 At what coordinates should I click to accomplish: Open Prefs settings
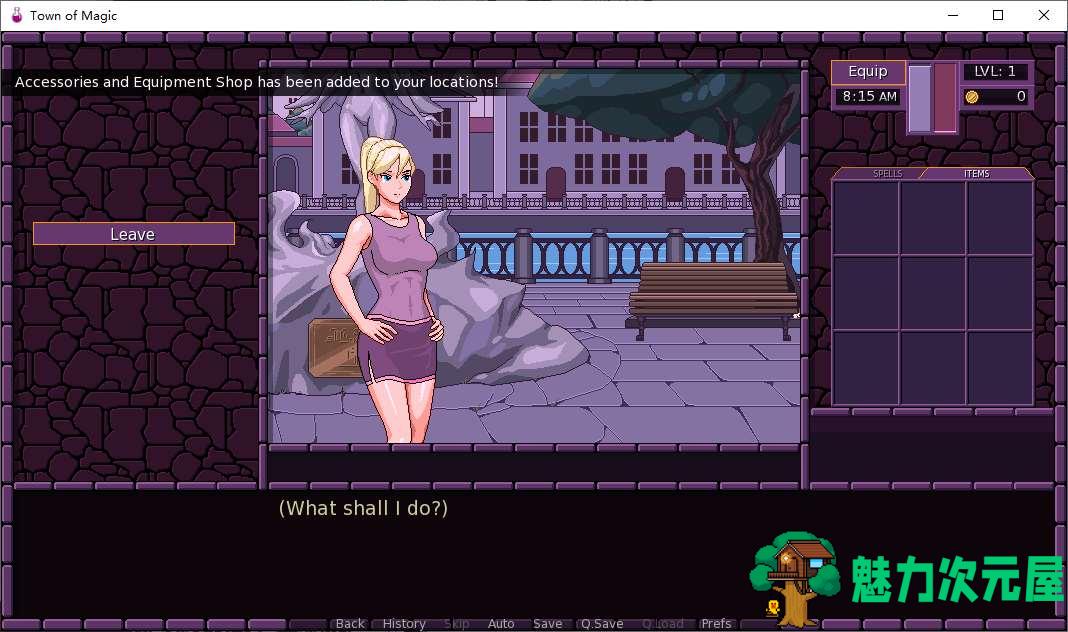716,623
